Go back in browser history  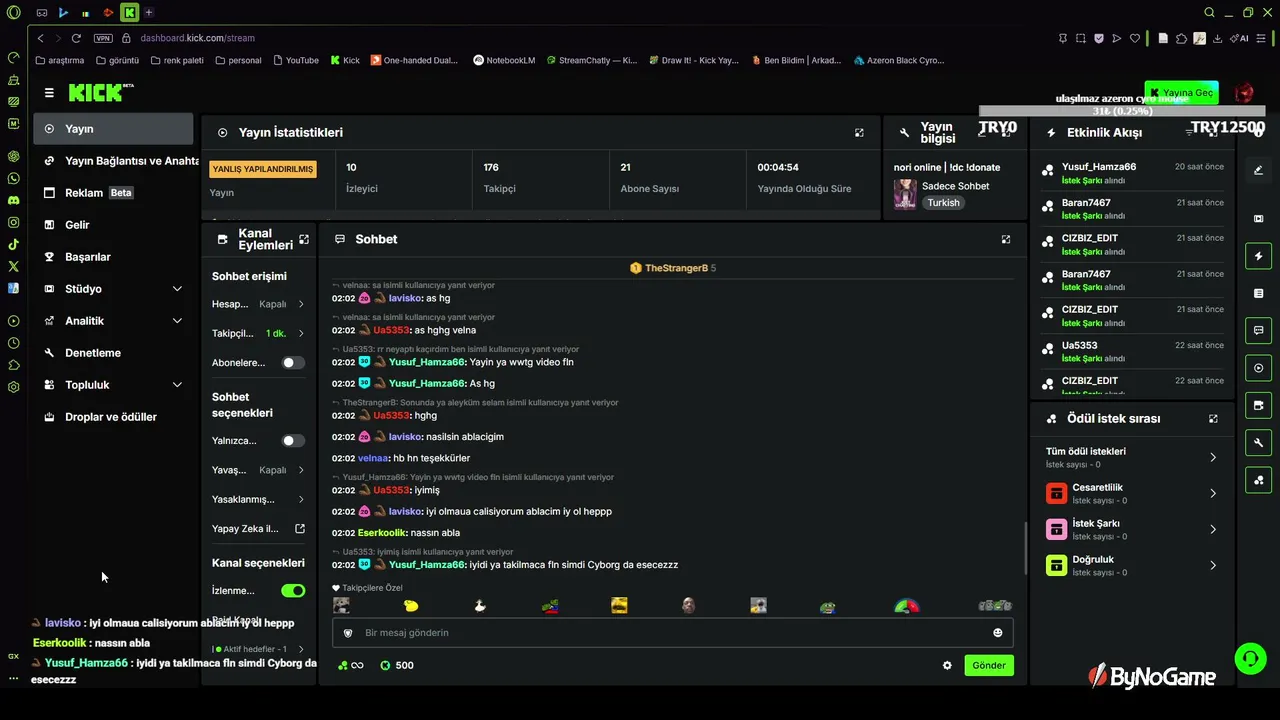pos(40,38)
